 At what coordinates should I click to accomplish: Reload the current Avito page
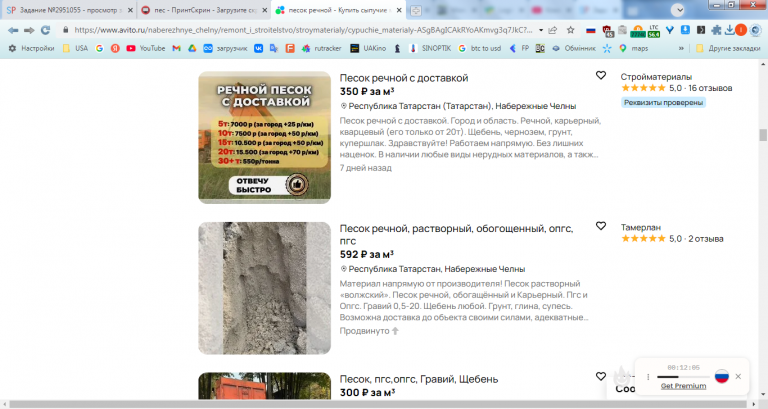tap(46, 30)
